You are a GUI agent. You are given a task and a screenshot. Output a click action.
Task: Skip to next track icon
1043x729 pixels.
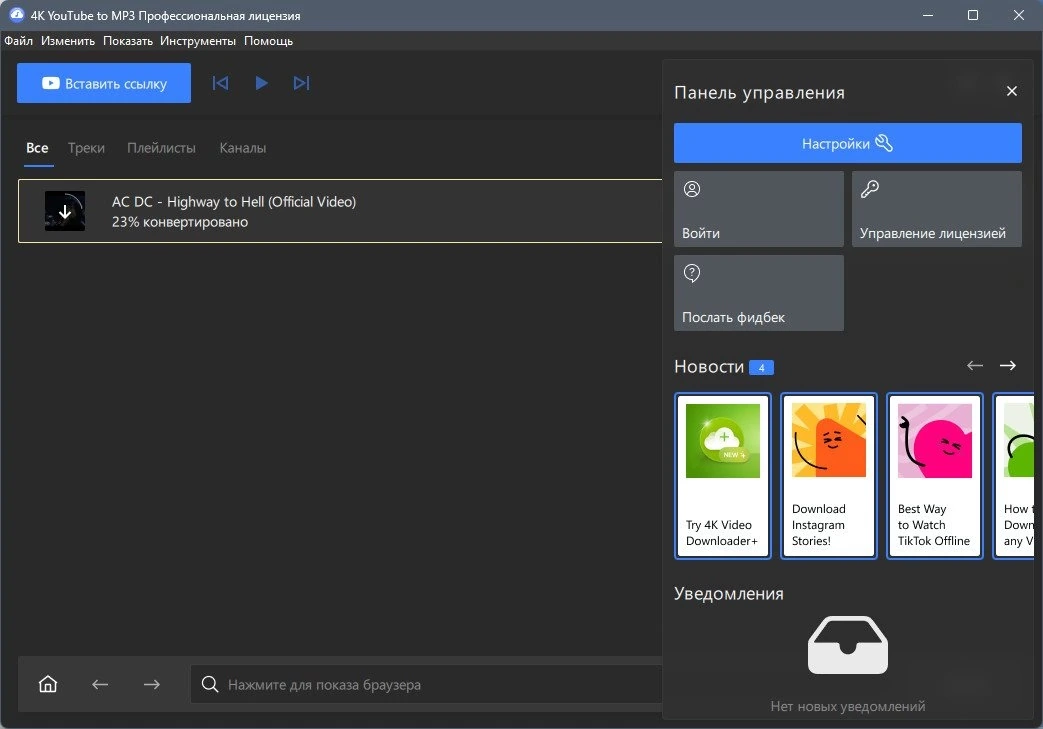pos(301,83)
